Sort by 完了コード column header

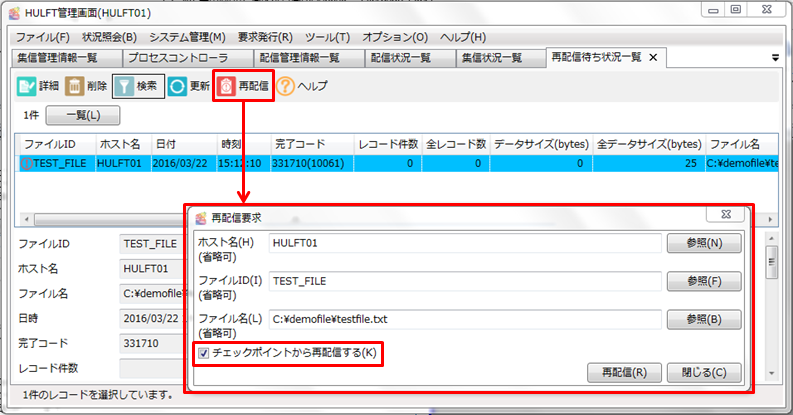coord(312,145)
